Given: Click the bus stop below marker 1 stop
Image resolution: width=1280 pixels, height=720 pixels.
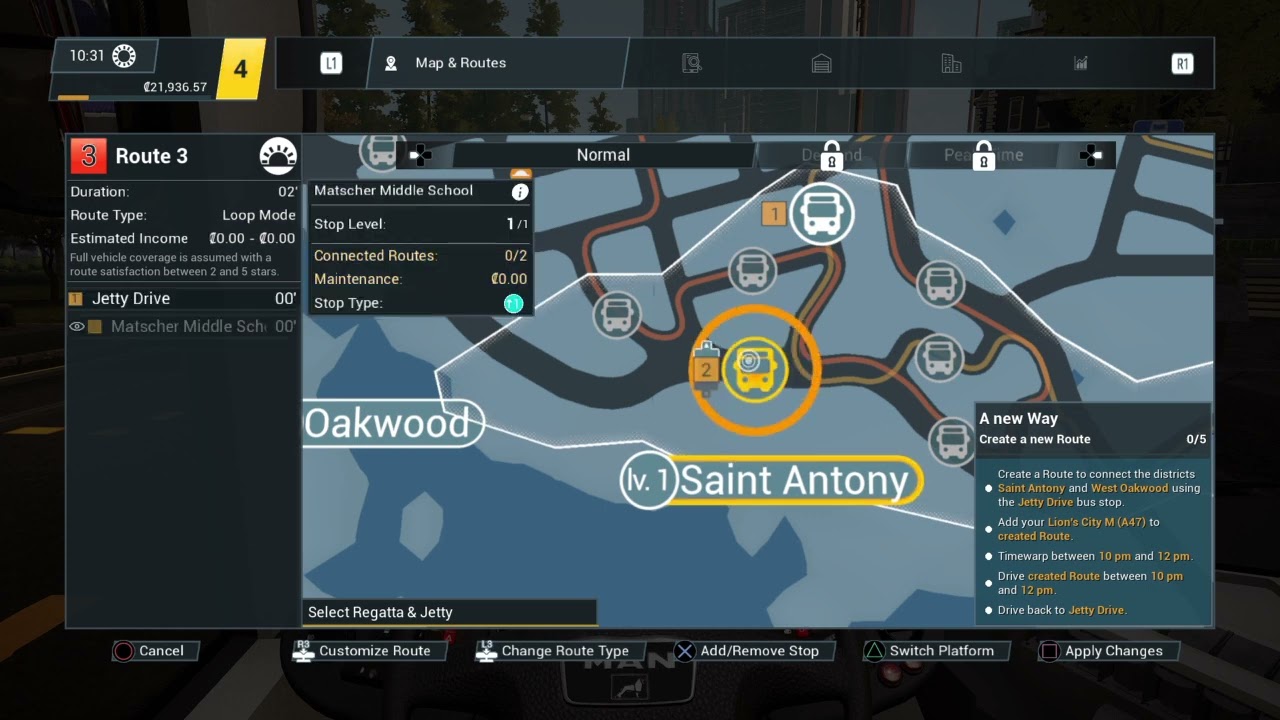Looking at the screenshot, I should click(x=752, y=270).
